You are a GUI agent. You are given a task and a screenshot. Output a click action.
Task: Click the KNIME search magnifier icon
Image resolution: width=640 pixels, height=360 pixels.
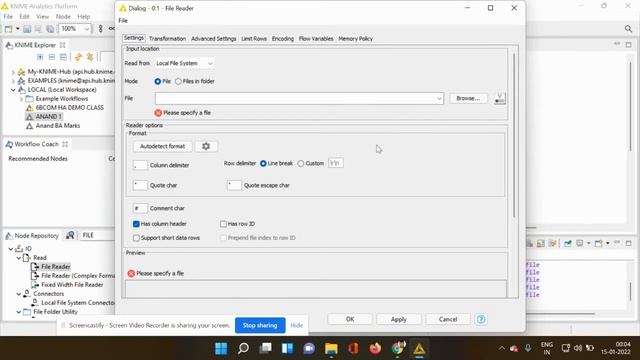click(x=628, y=29)
